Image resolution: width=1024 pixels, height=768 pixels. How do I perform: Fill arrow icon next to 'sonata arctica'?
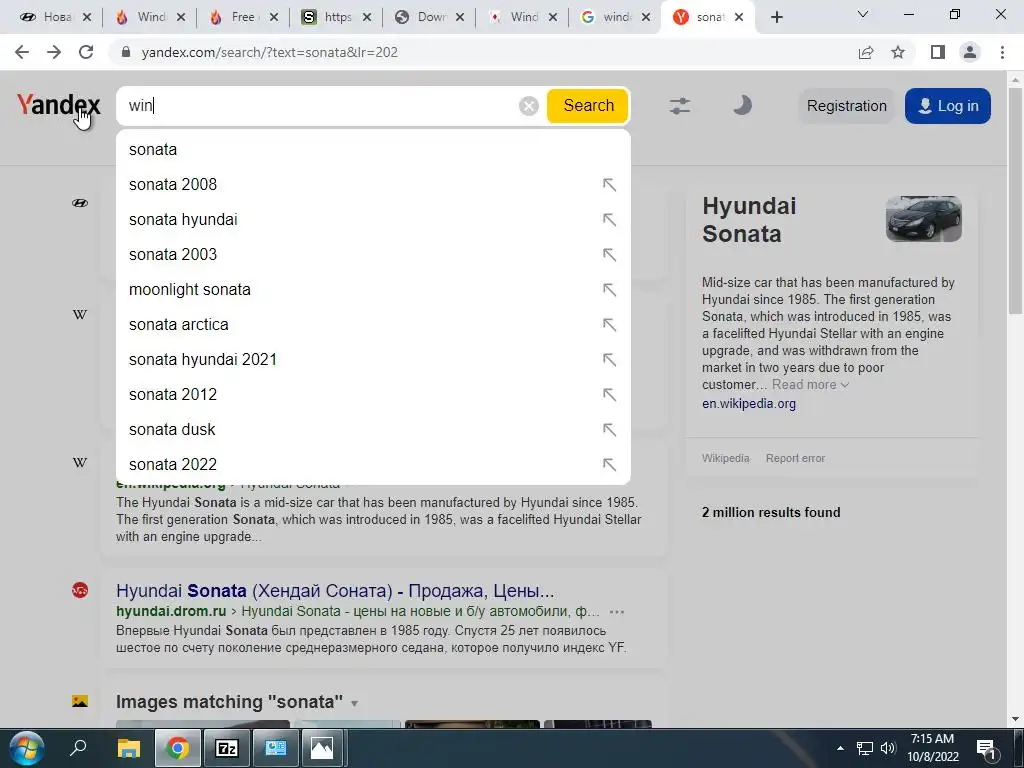coord(609,325)
